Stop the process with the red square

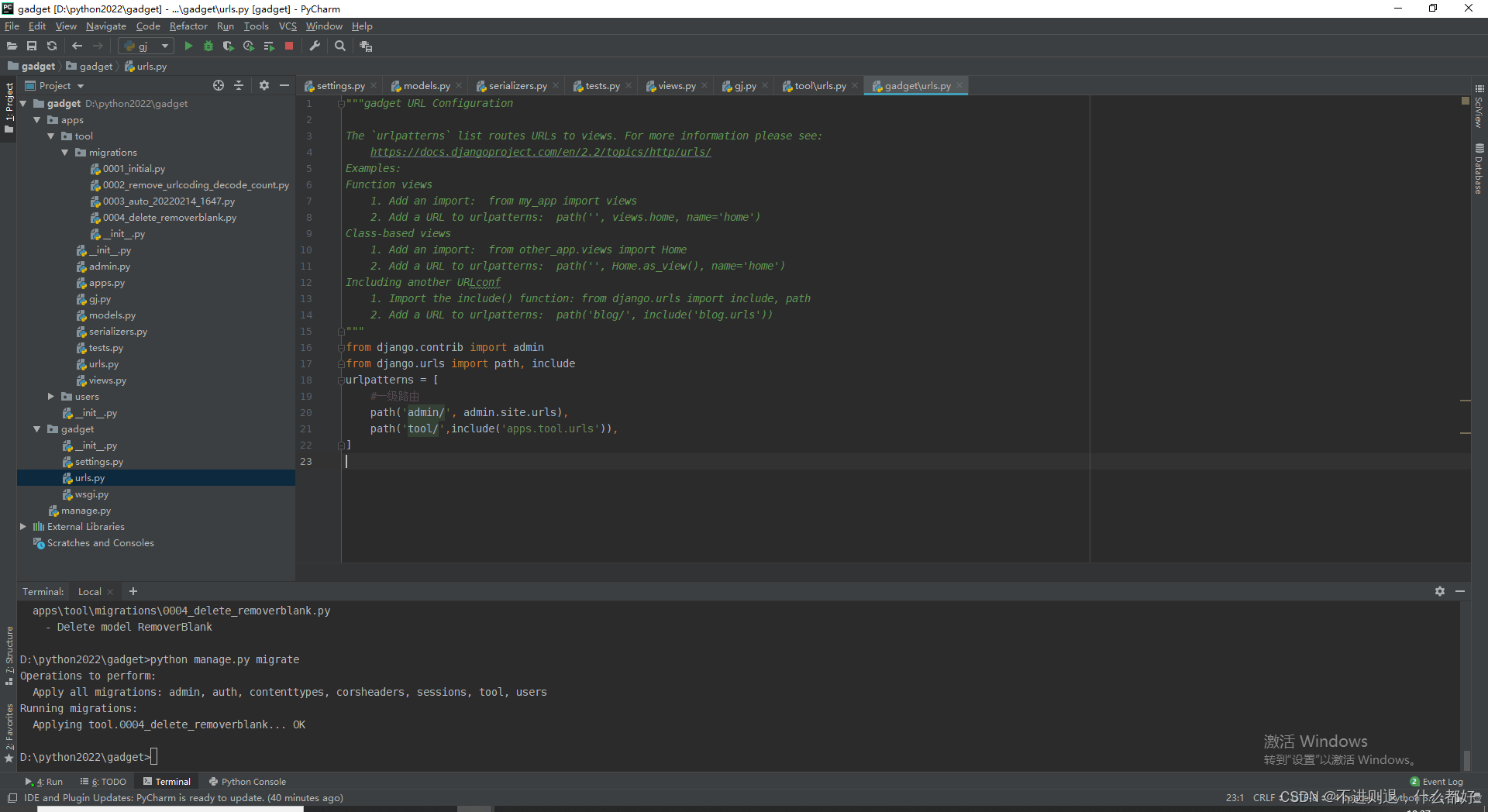tap(289, 46)
